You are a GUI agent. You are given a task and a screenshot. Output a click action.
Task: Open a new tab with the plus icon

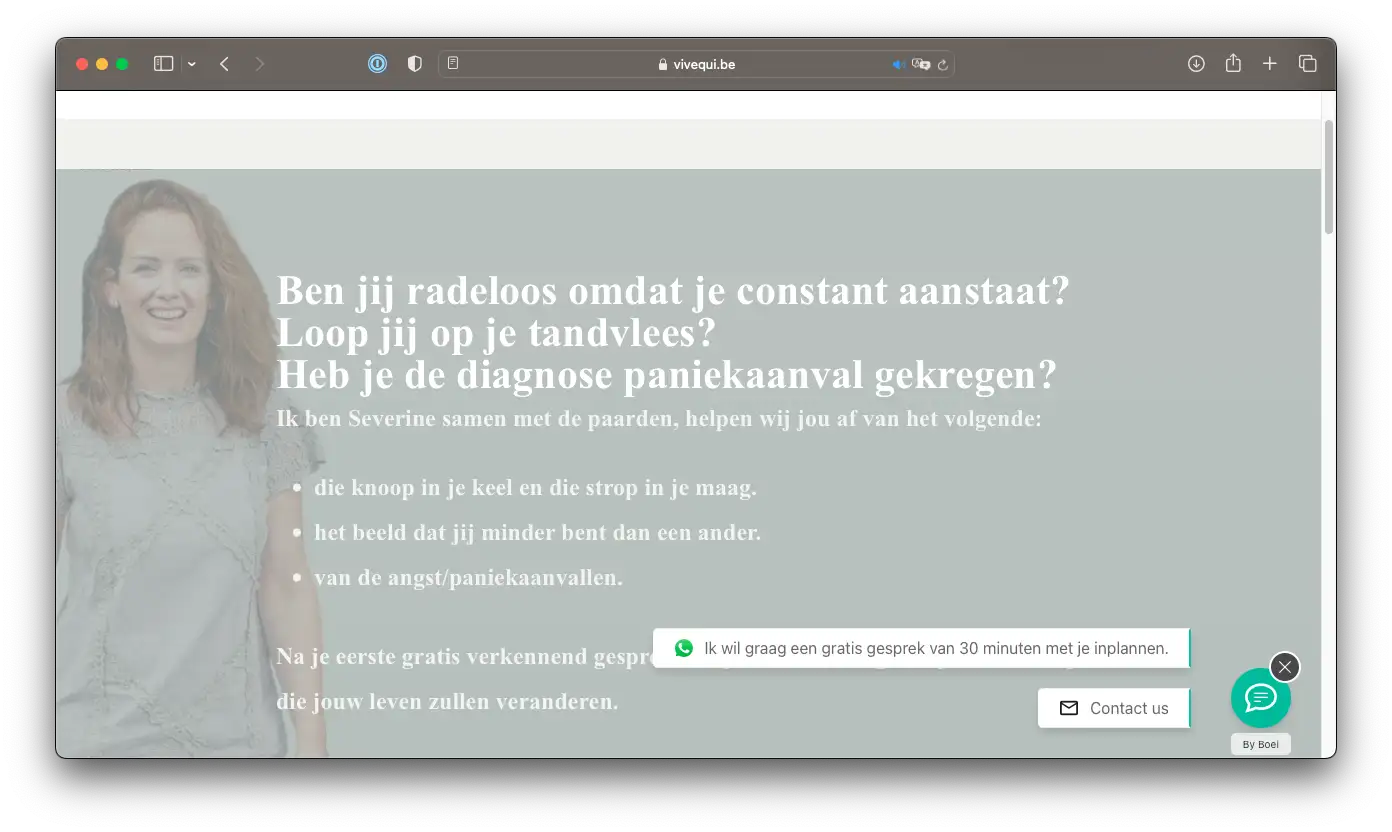click(x=1270, y=64)
